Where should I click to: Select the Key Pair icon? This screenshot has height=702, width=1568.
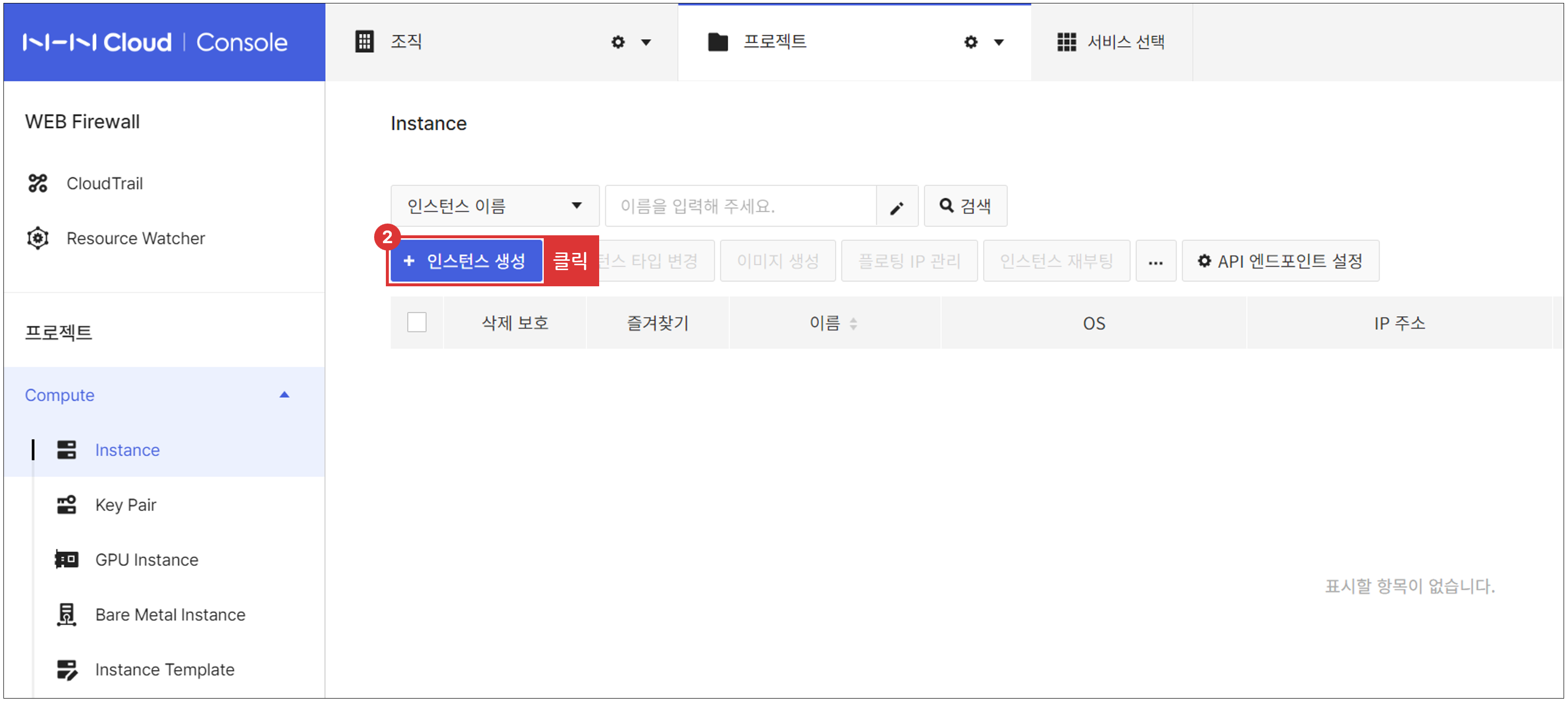point(67,505)
